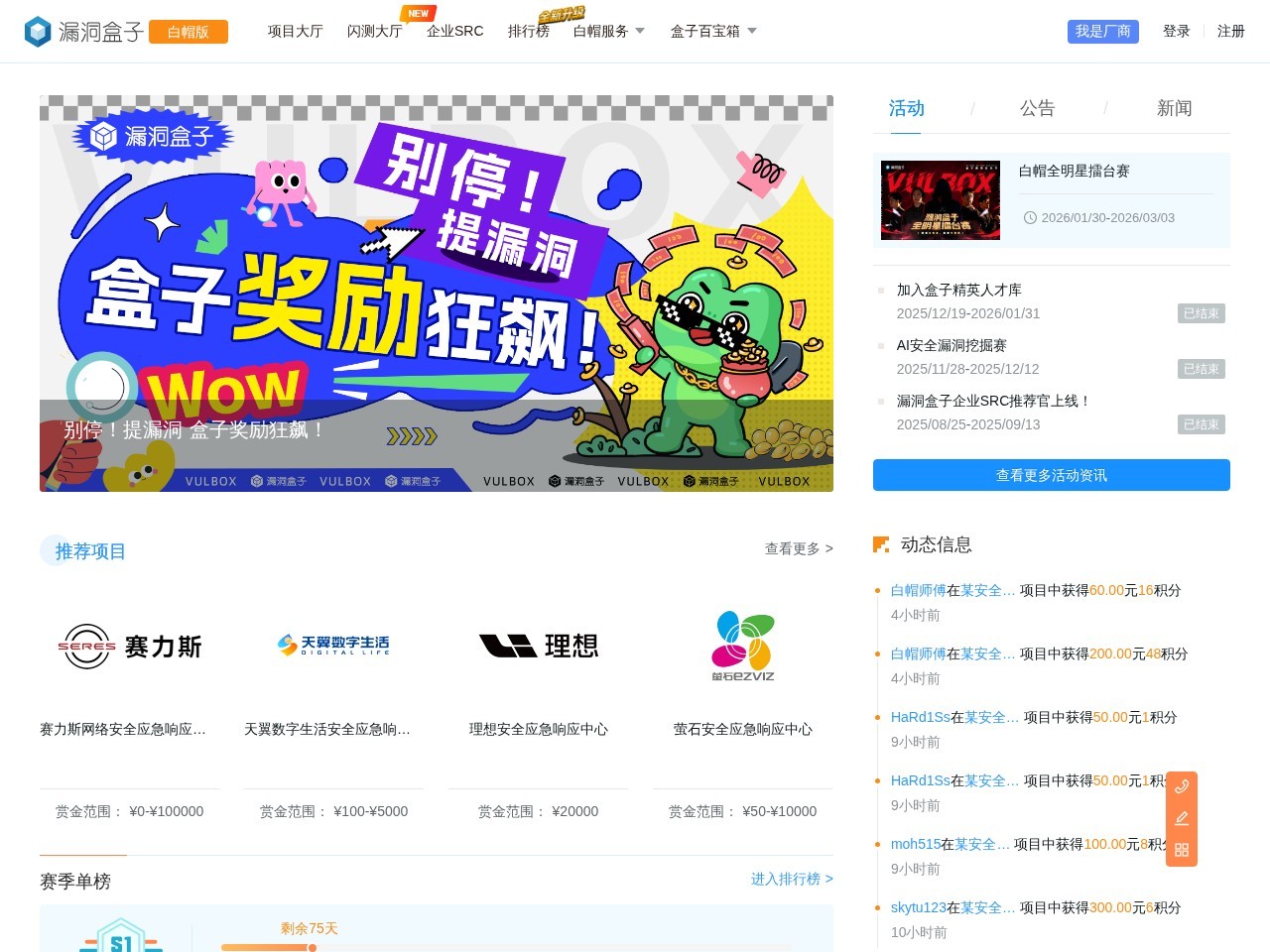Click the 推荐项目 bubble icon

pyautogui.click(x=55, y=550)
